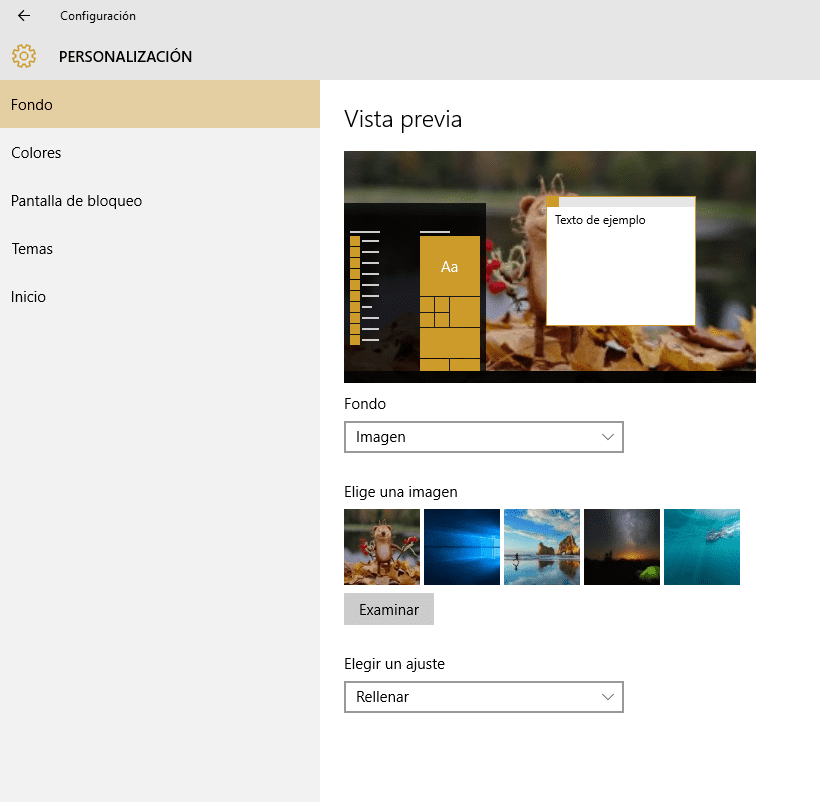This screenshot has height=802, width=820.
Task: Select the Fondo sidebar section
Action: tap(160, 104)
